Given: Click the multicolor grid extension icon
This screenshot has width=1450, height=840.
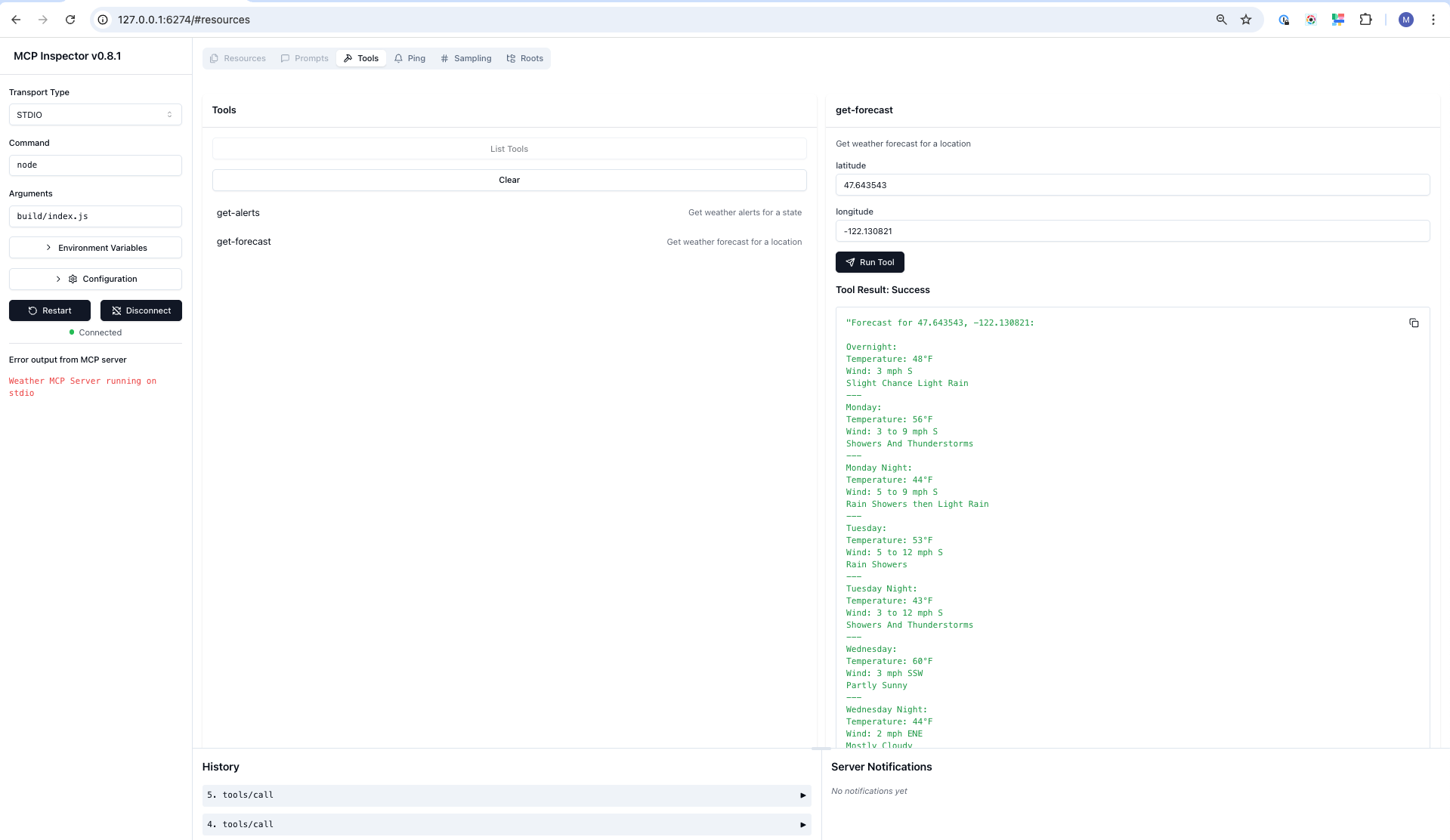Looking at the screenshot, I should (1338, 20).
